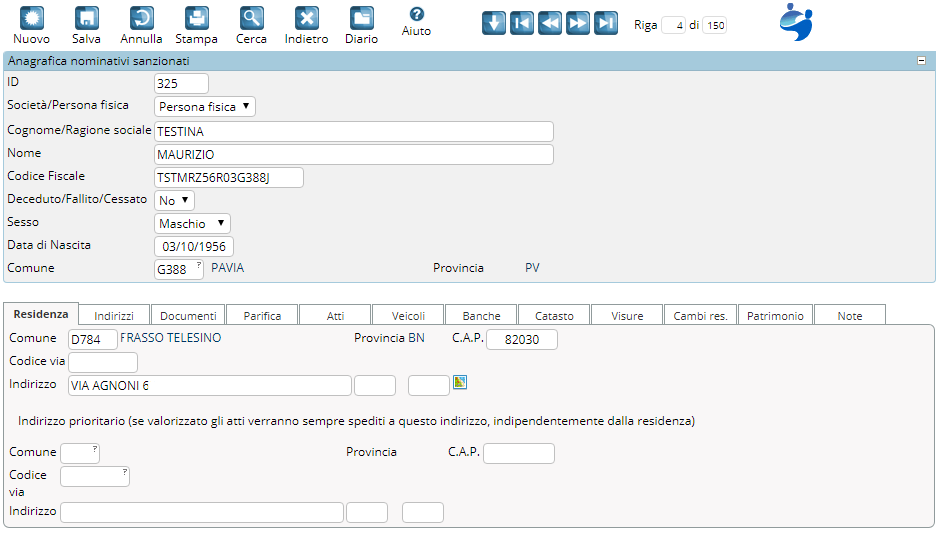Image resolution: width=941 pixels, height=535 pixels.
Task: Select the Patrimonio tab
Action: [775, 316]
